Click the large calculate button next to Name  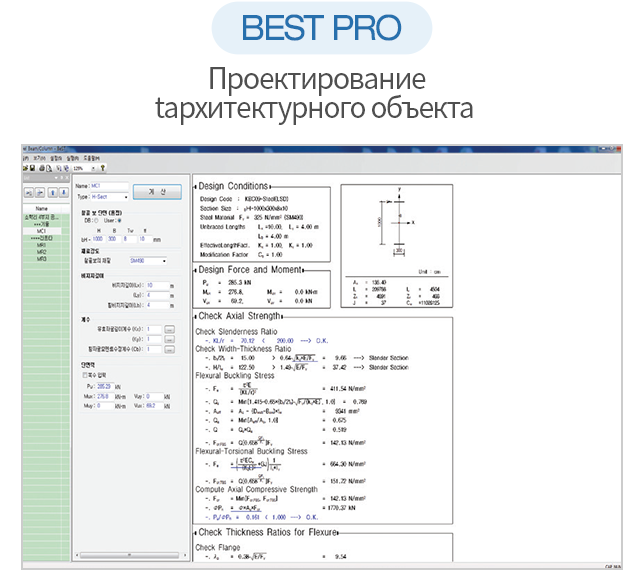click(x=157, y=192)
